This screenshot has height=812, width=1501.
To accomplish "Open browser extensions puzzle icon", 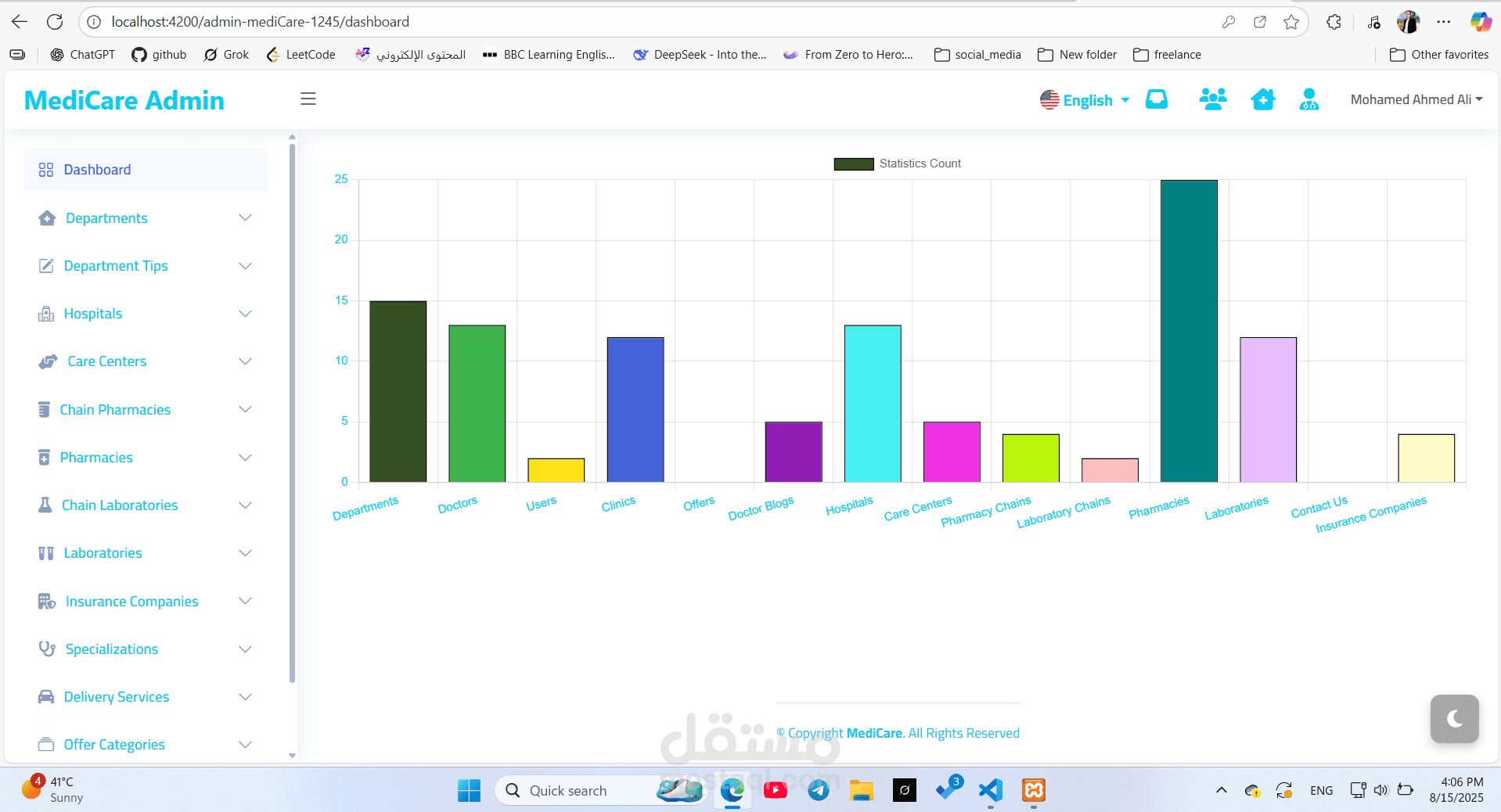I will [x=1334, y=22].
